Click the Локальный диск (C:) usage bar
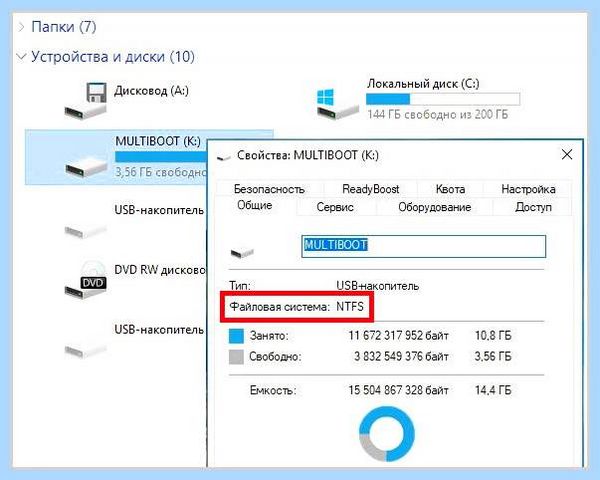The height and width of the screenshot is (480, 600). click(443, 99)
